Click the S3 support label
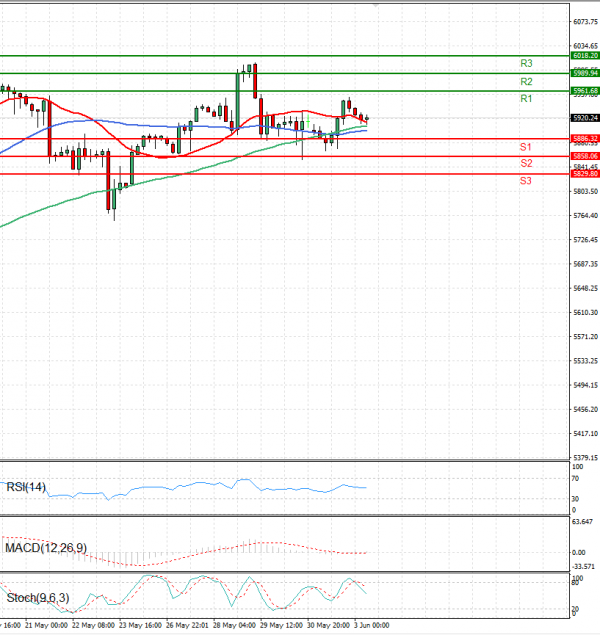Image resolution: width=600 pixels, height=635 pixels. (525, 180)
